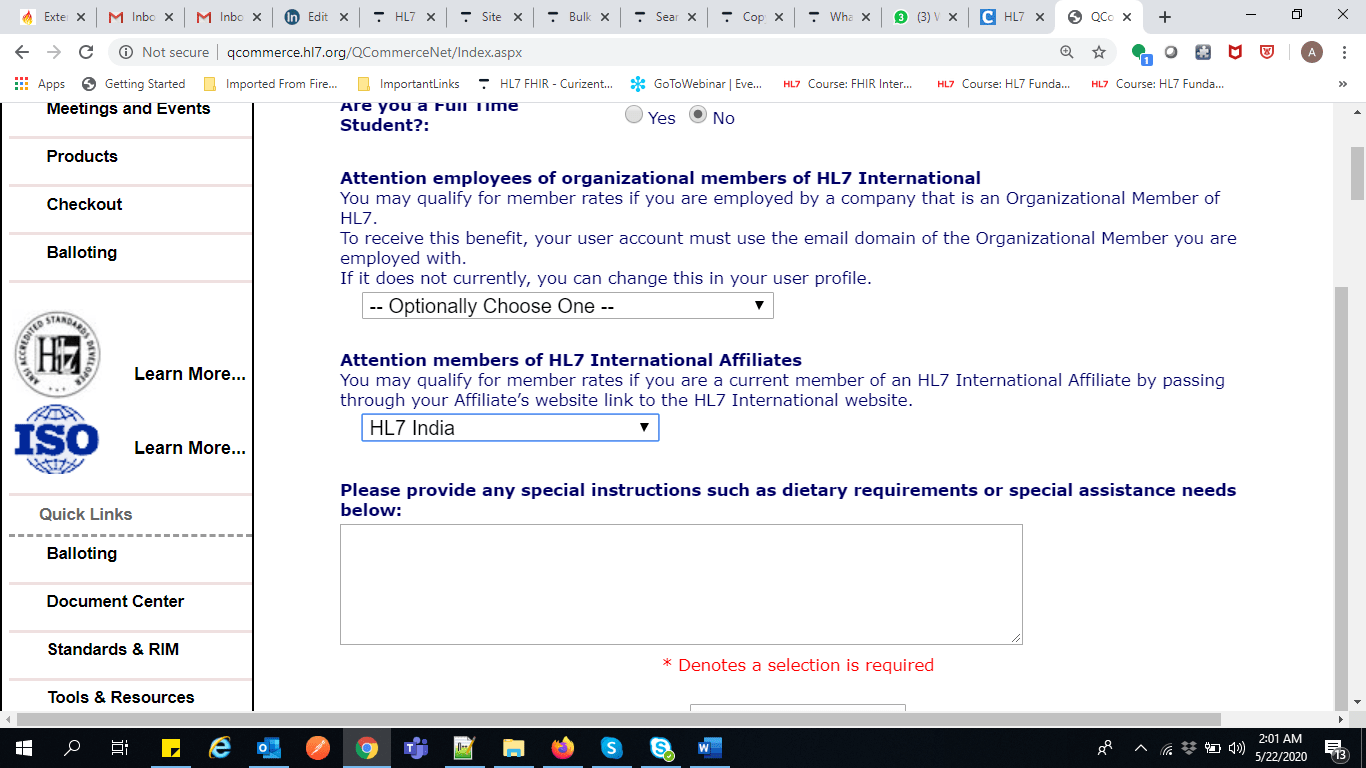Open the HL7 India affiliate dropdown
The image size is (1366, 768).
[510, 428]
